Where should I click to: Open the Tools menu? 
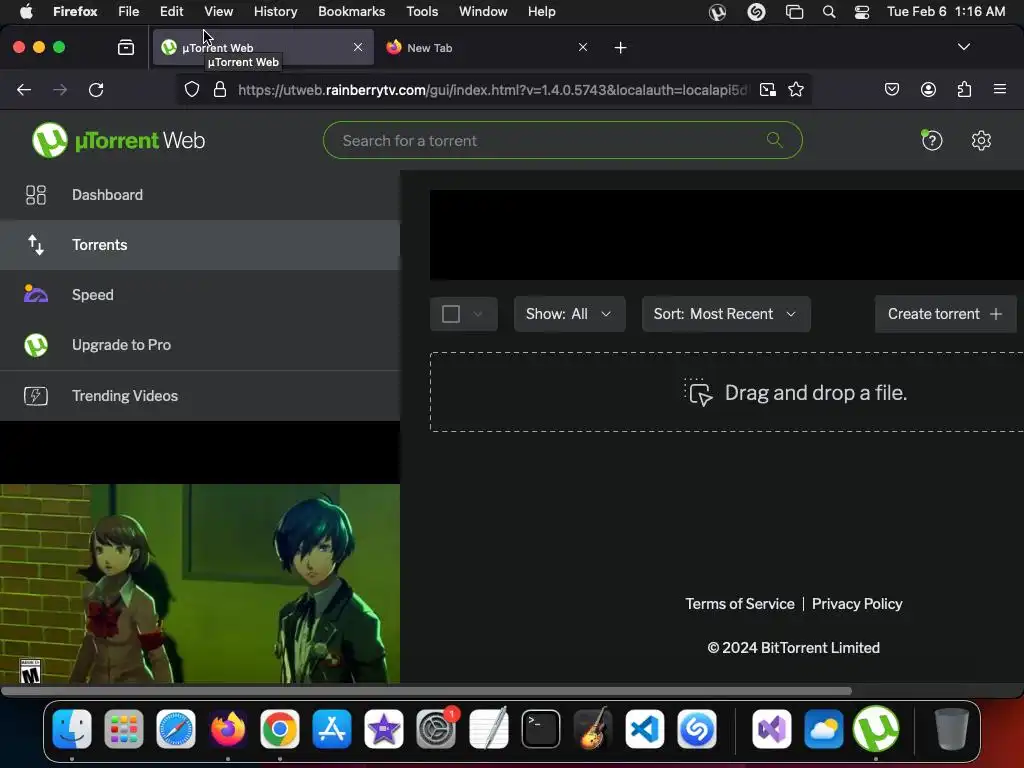coord(422,12)
